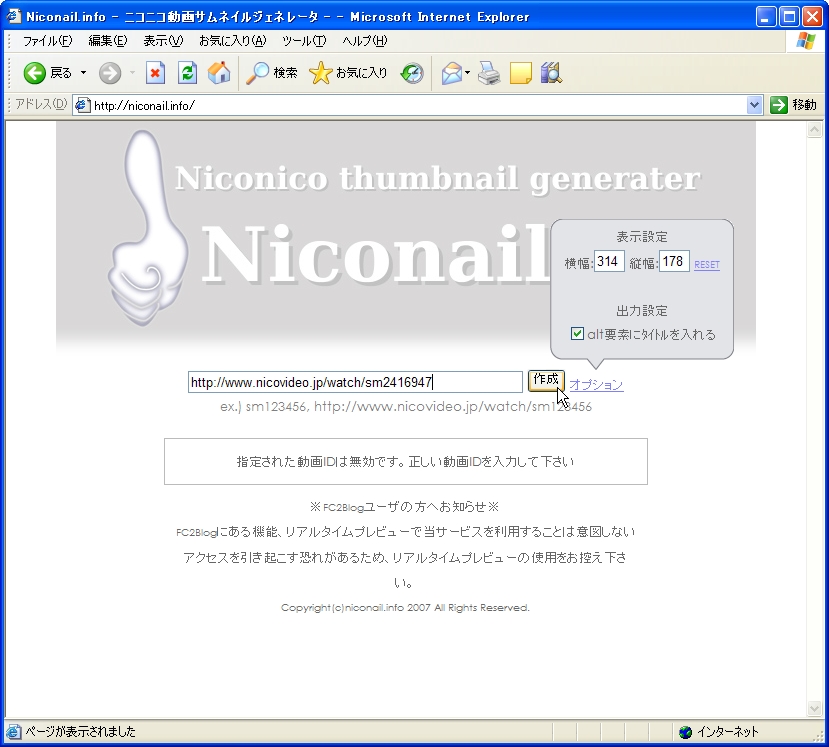Click the 表示設定 heading
The image size is (829, 747).
[642, 236]
